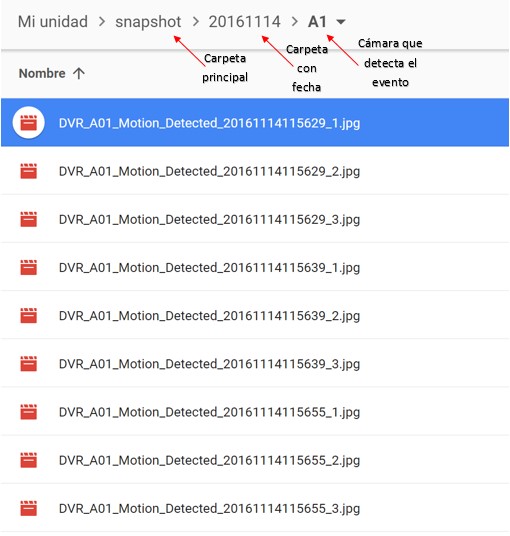Select the current A1 folder label
The width and height of the screenshot is (510, 536).
pyautogui.click(x=317, y=22)
